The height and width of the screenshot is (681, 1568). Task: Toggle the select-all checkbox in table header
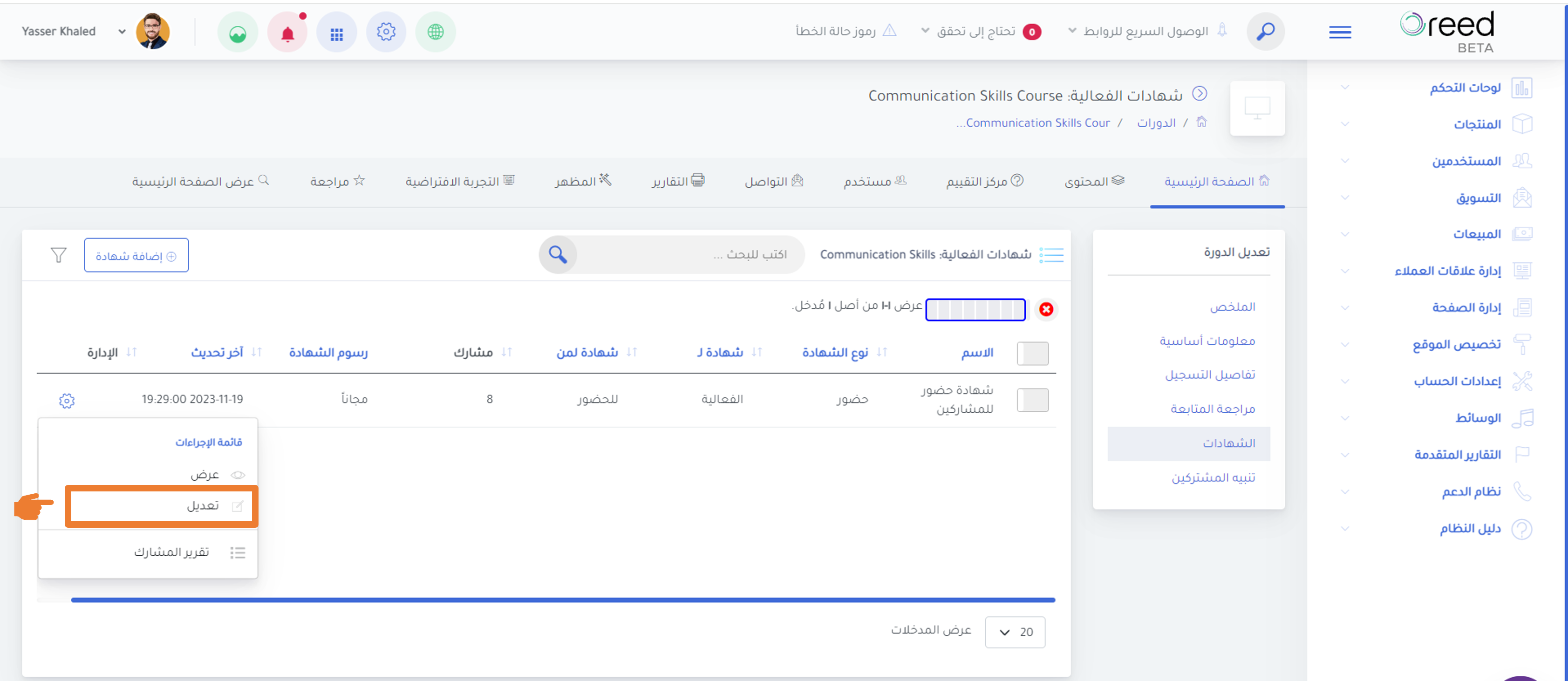1032,353
